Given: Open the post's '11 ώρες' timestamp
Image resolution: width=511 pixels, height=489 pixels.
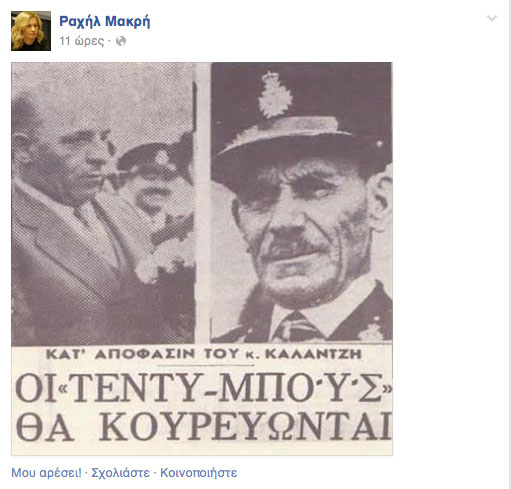Looking at the screenshot, I should pos(82,41).
